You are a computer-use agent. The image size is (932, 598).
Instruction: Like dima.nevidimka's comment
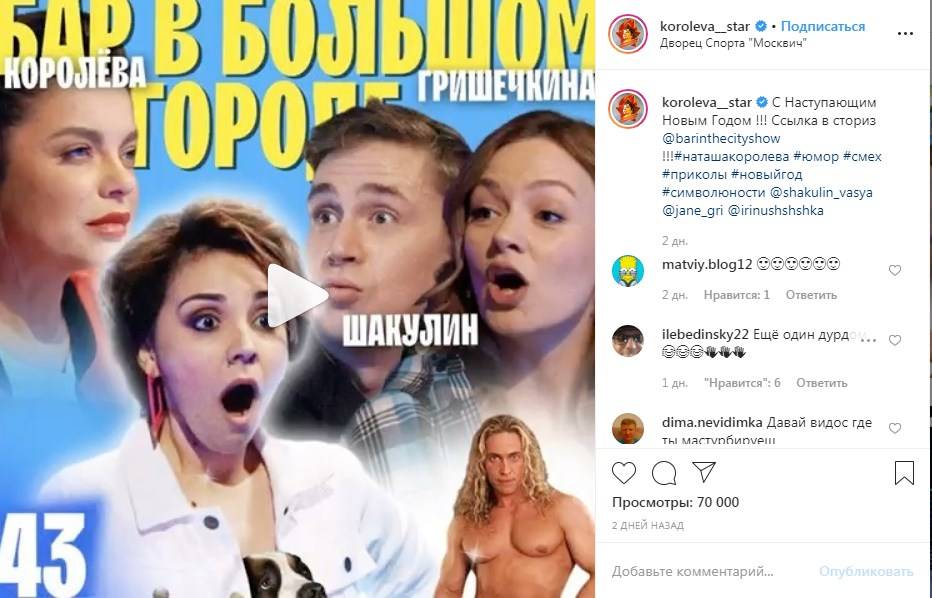pos(895,428)
